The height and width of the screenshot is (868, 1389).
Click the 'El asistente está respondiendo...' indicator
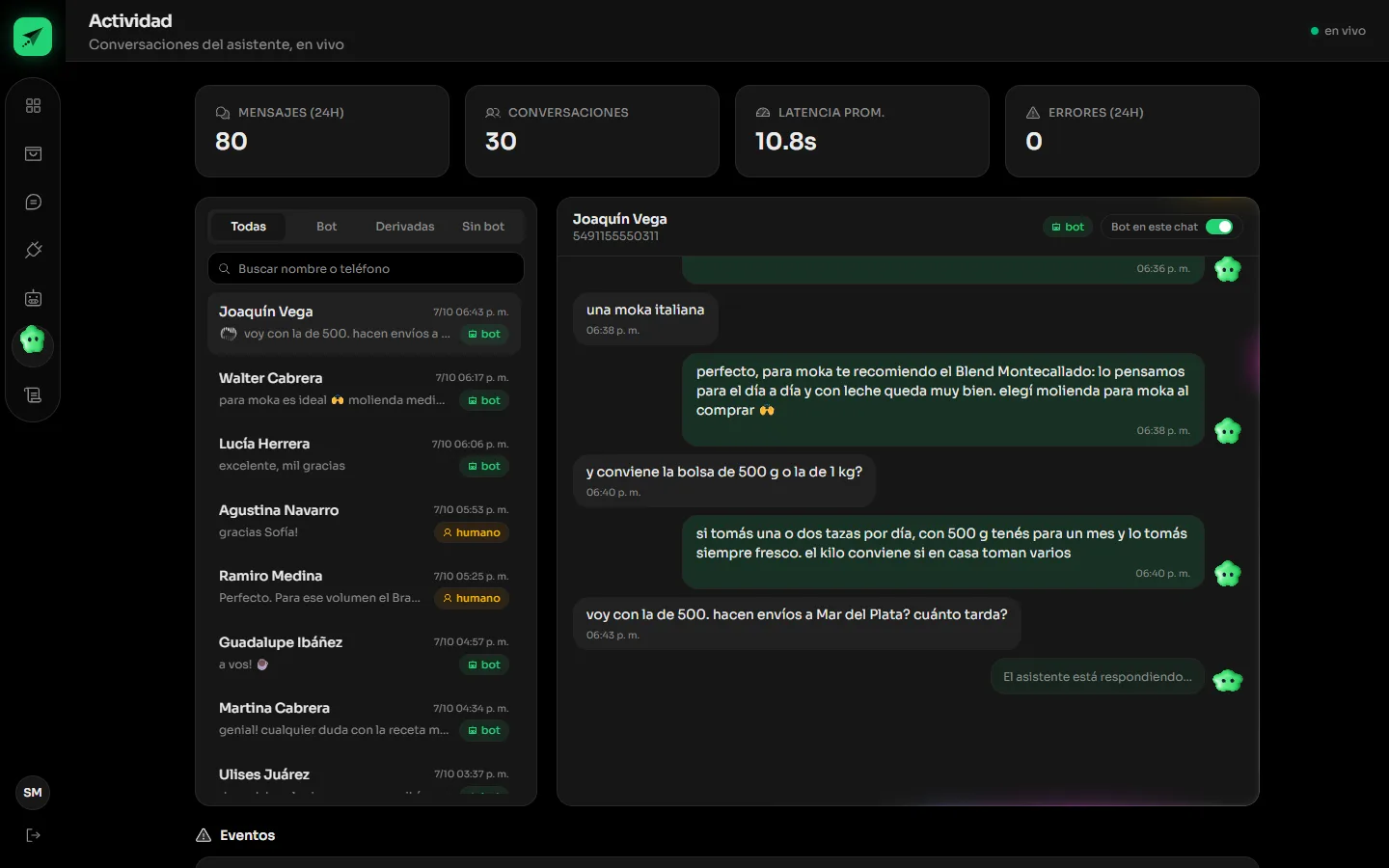point(1098,677)
